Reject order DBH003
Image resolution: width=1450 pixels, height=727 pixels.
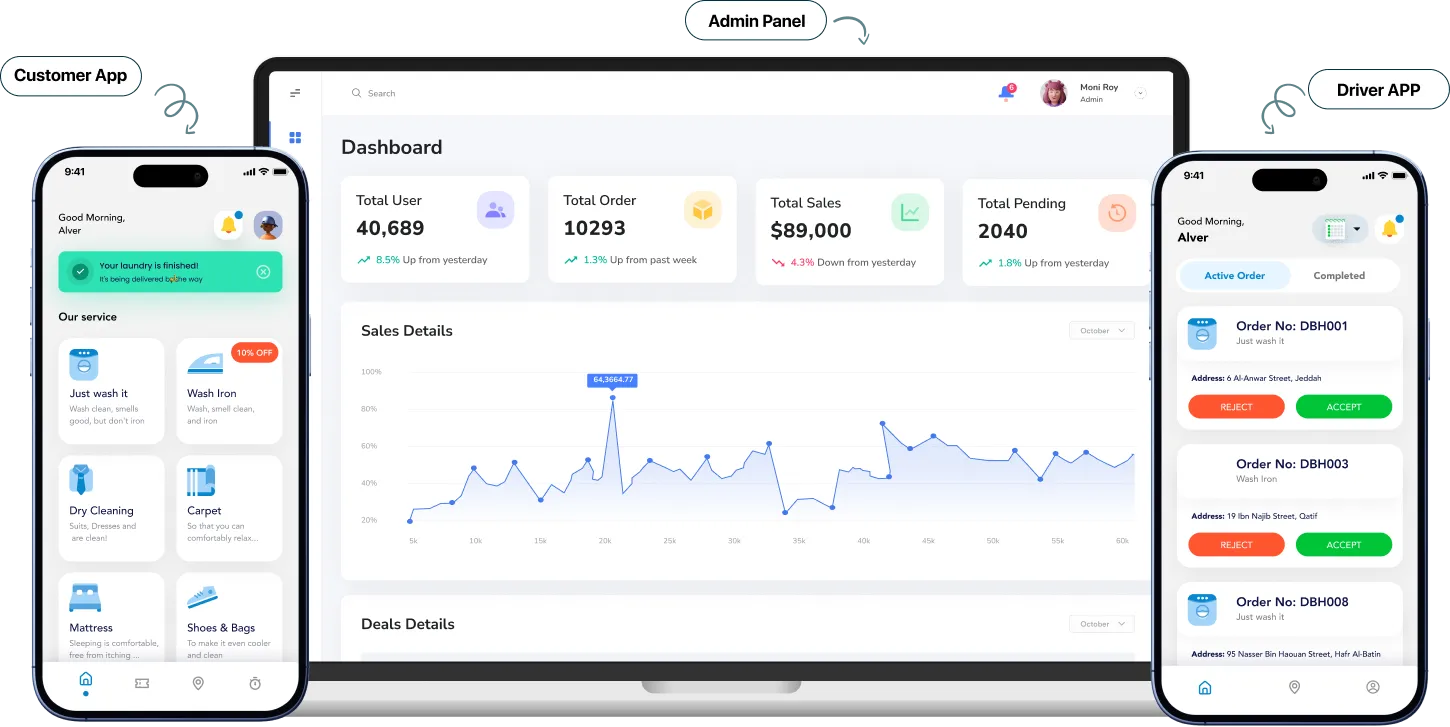(1236, 544)
